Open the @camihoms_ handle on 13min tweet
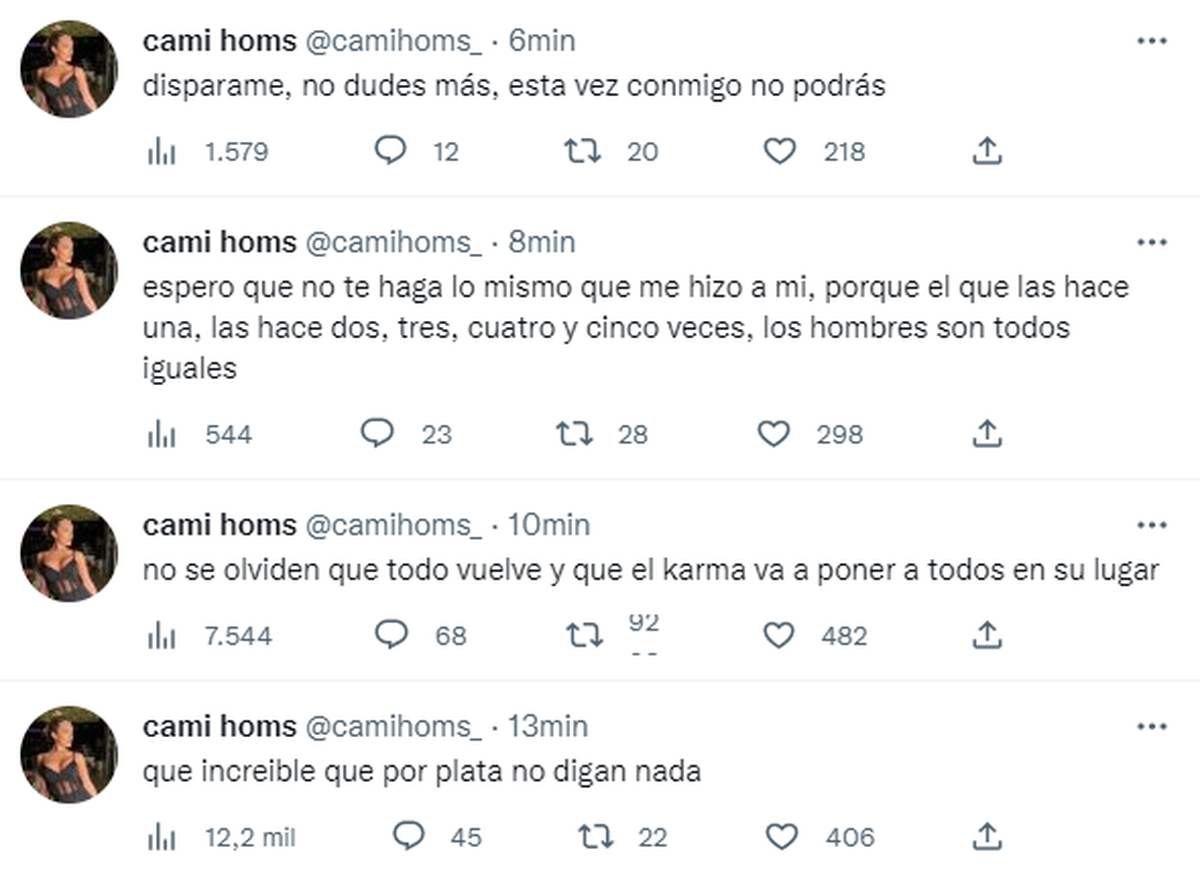Viewport: 1200px width, 881px height. point(393,726)
